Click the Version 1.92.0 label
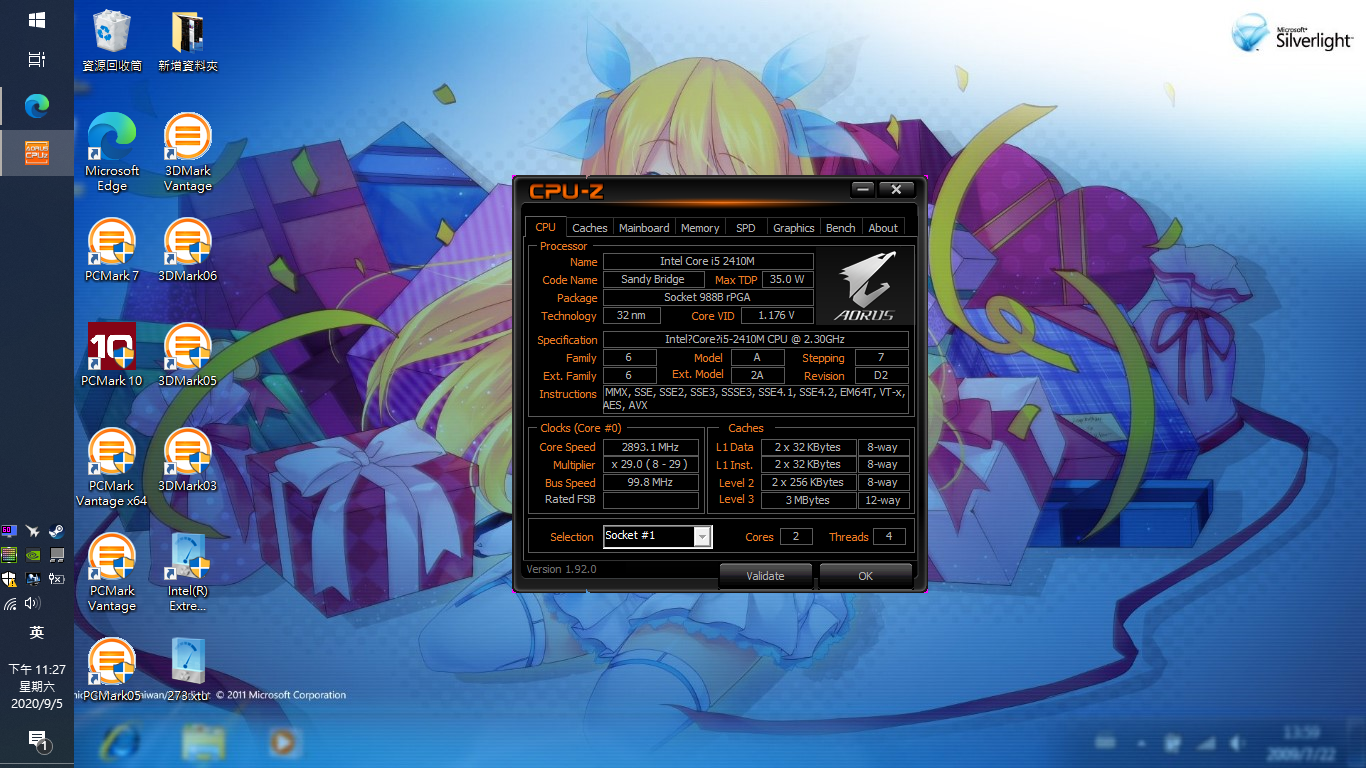 tap(561, 569)
